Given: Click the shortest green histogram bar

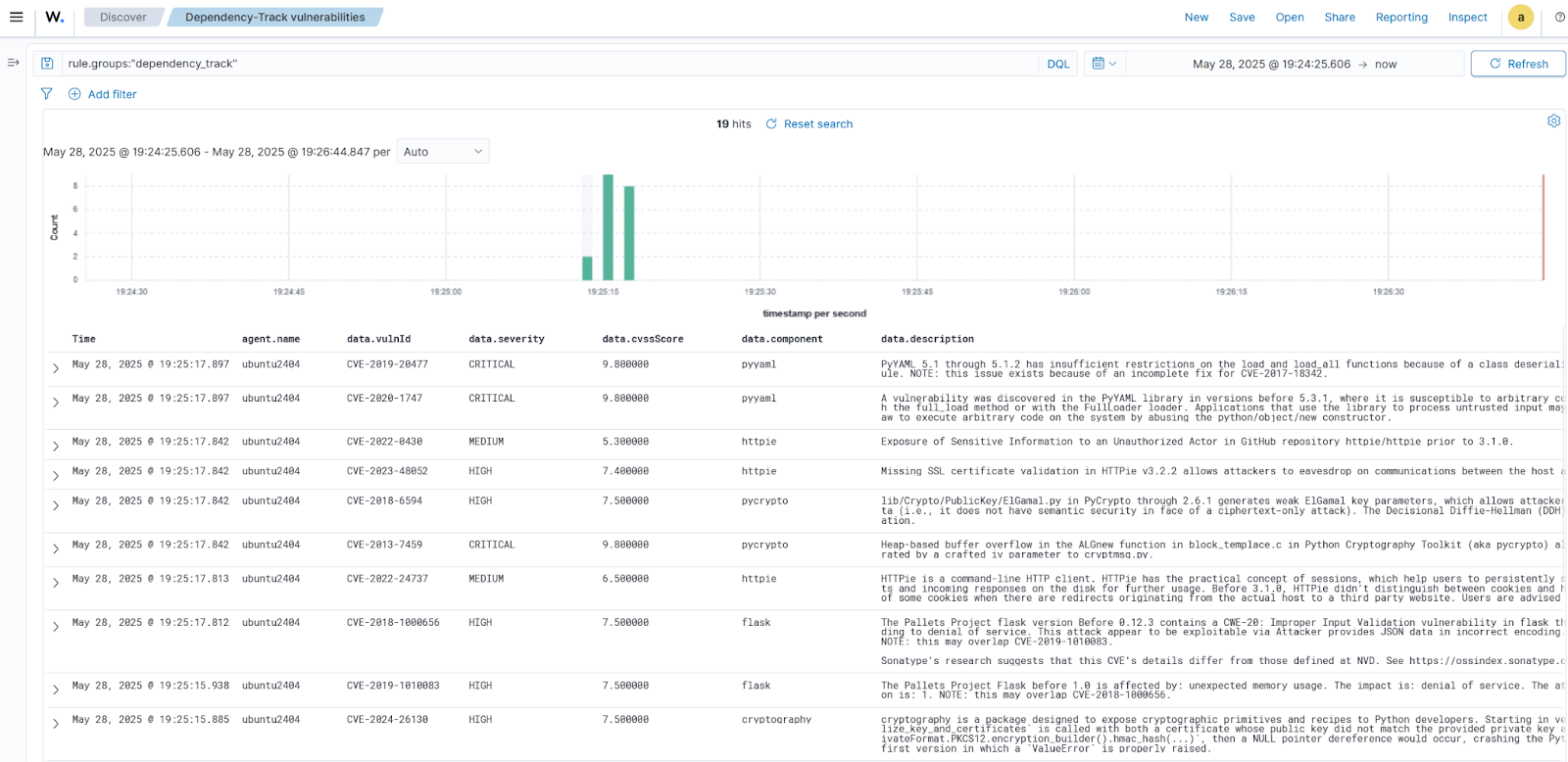Looking at the screenshot, I should pyautogui.click(x=587, y=268).
